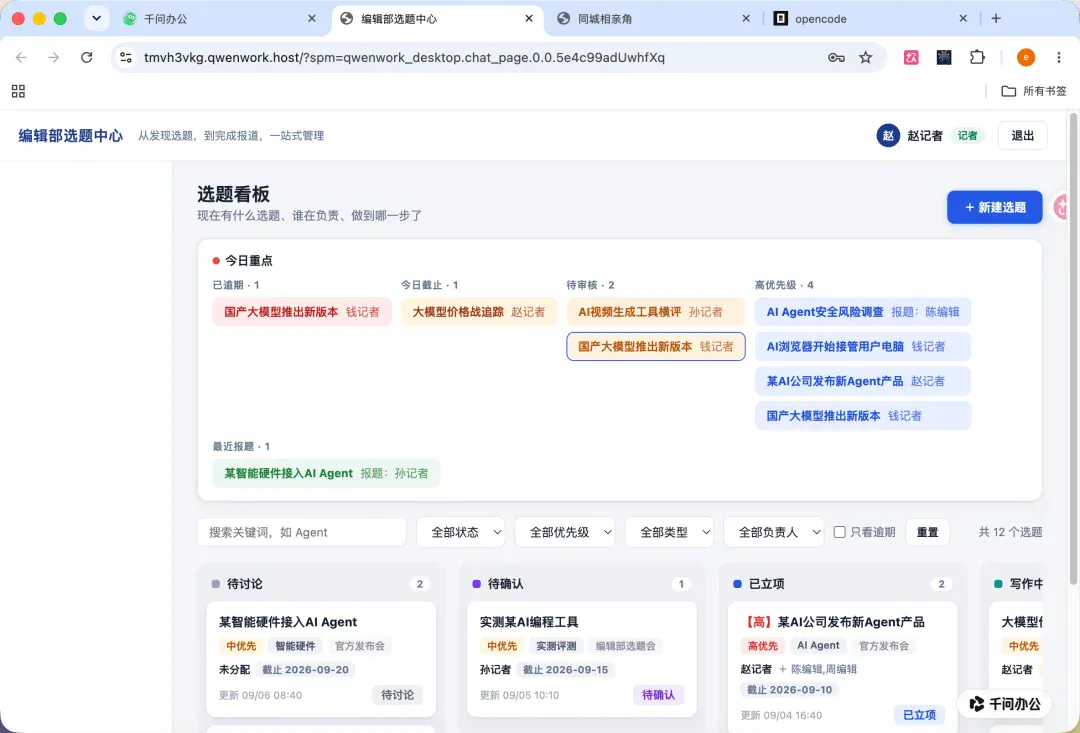Viewport: 1080px width, 733px height.
Task: Click the 编辑部选题中心 site title
Action: [70, 136]
